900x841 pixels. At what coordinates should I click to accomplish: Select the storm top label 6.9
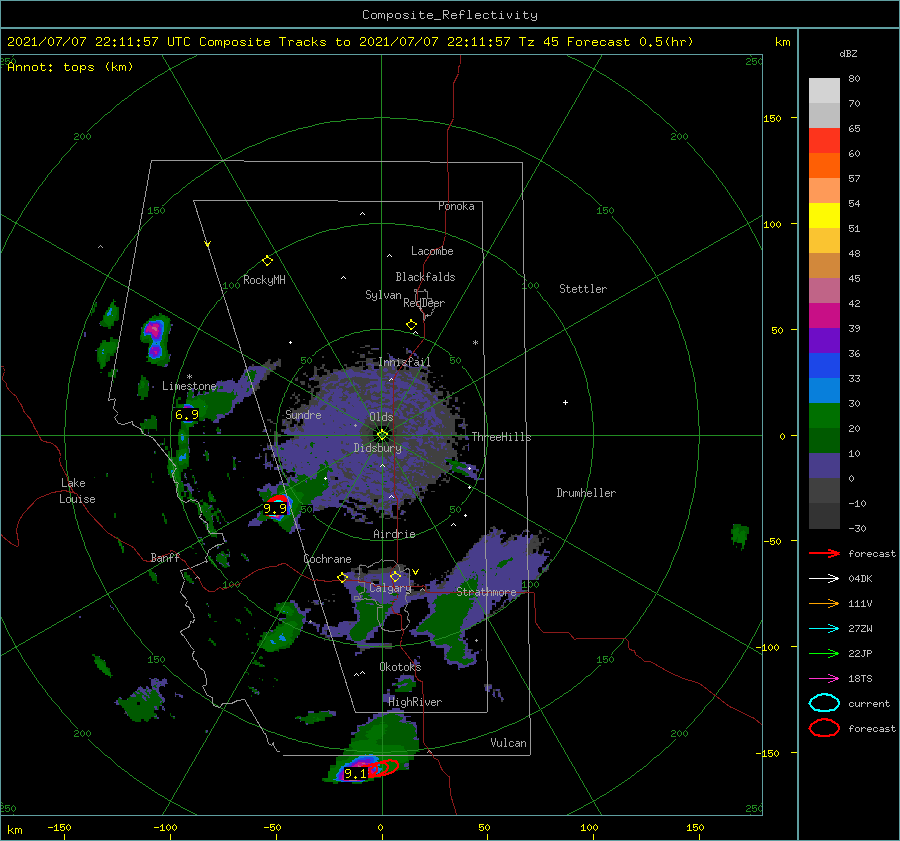pyautogui.click(x=187, y=414)
